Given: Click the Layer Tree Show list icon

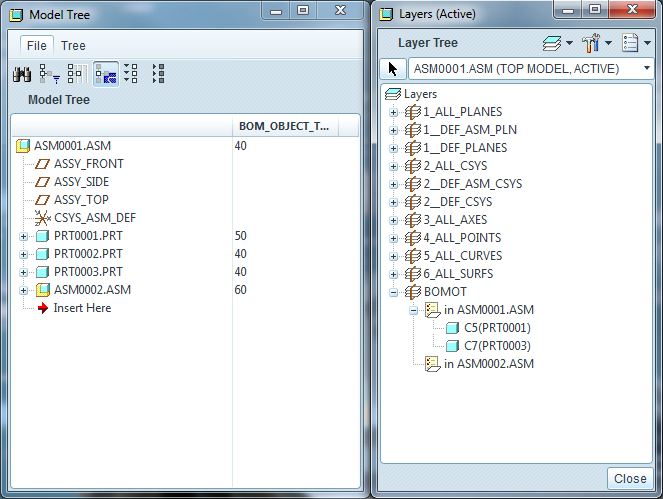Looking at the screenshot, I should point(630,43).
